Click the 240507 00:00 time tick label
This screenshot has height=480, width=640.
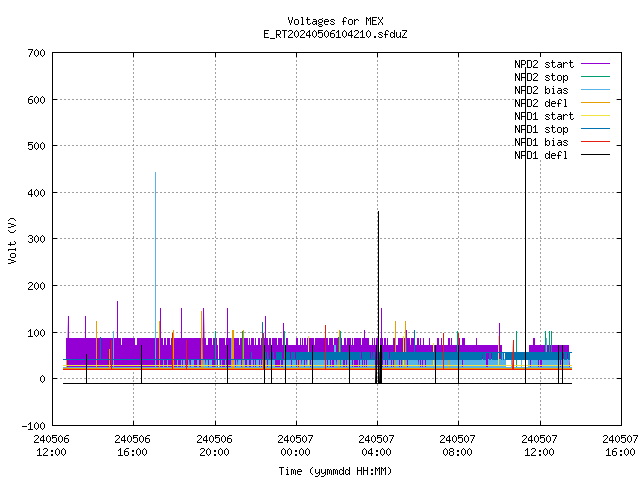pos(295,446)
